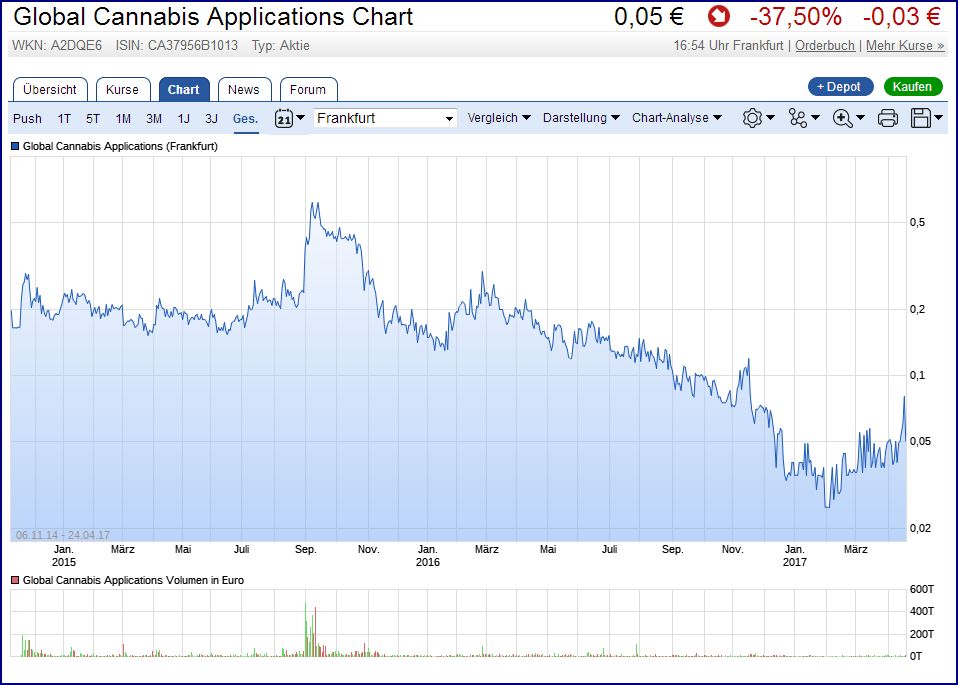Image resolution: width=958 pixels, height=685 pixels.
Task: Expand the Vergleich dropdown menu
Action: (499, 118)
